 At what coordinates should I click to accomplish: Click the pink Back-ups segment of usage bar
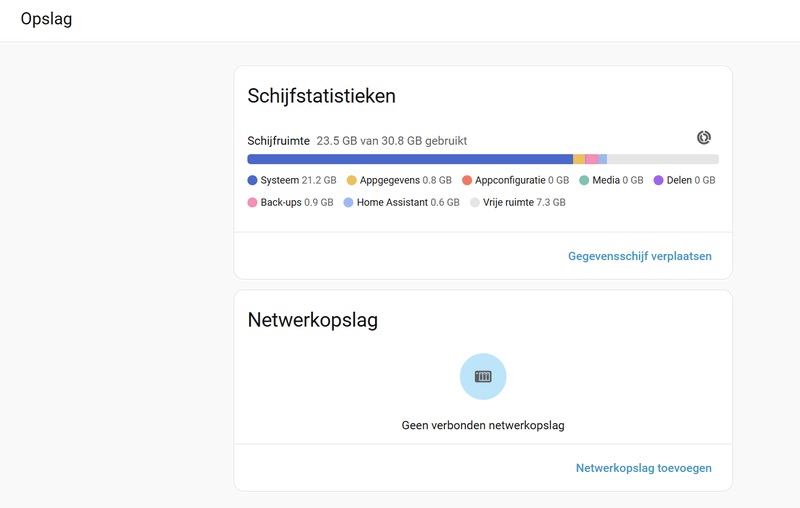pyautogui.click(x=592, y=159)
